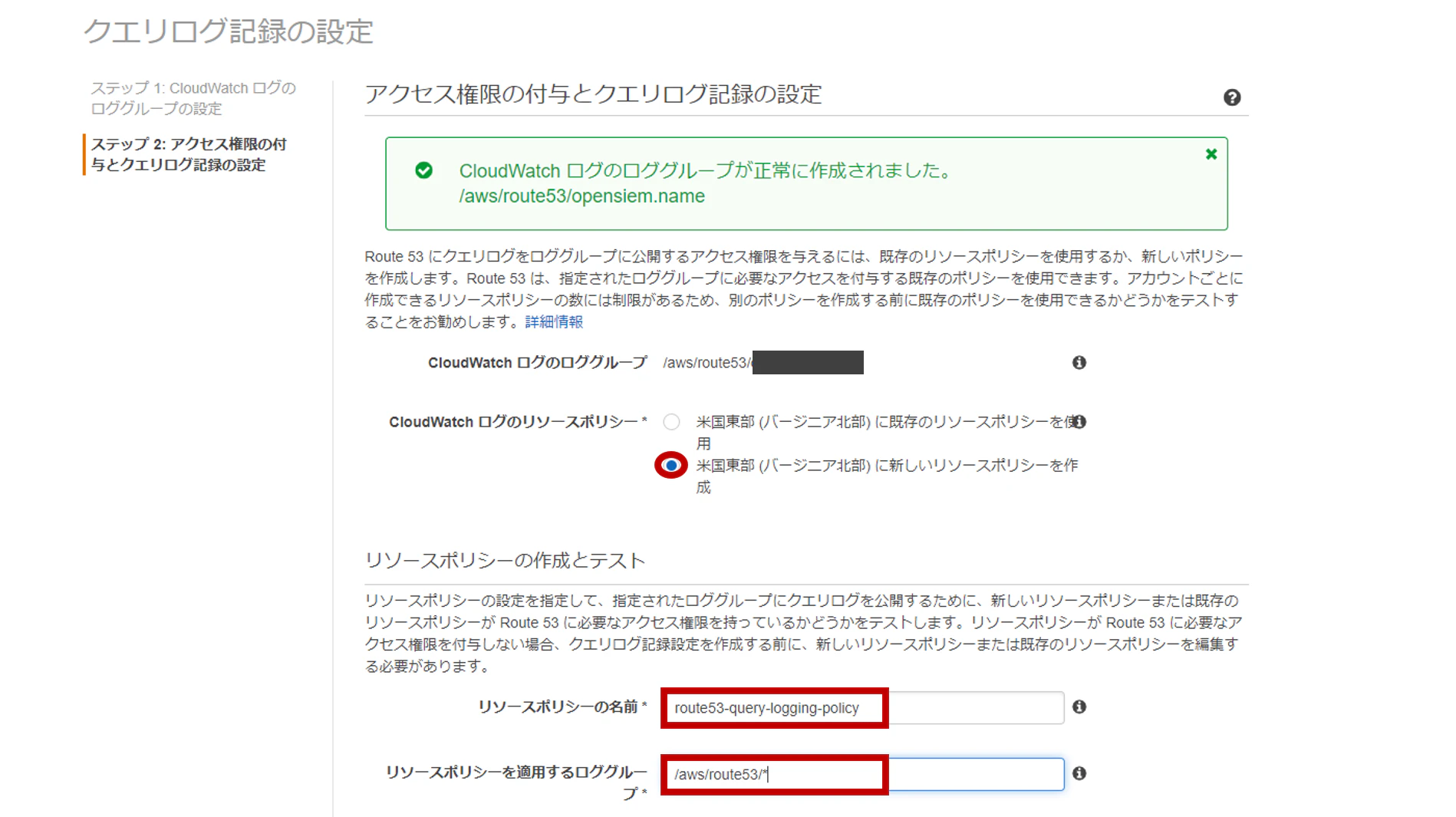This screenshot has height=817, width=1456.
Task: Go to Step 1 CloudWatch log group settings
Action: [x=193, y=98]
